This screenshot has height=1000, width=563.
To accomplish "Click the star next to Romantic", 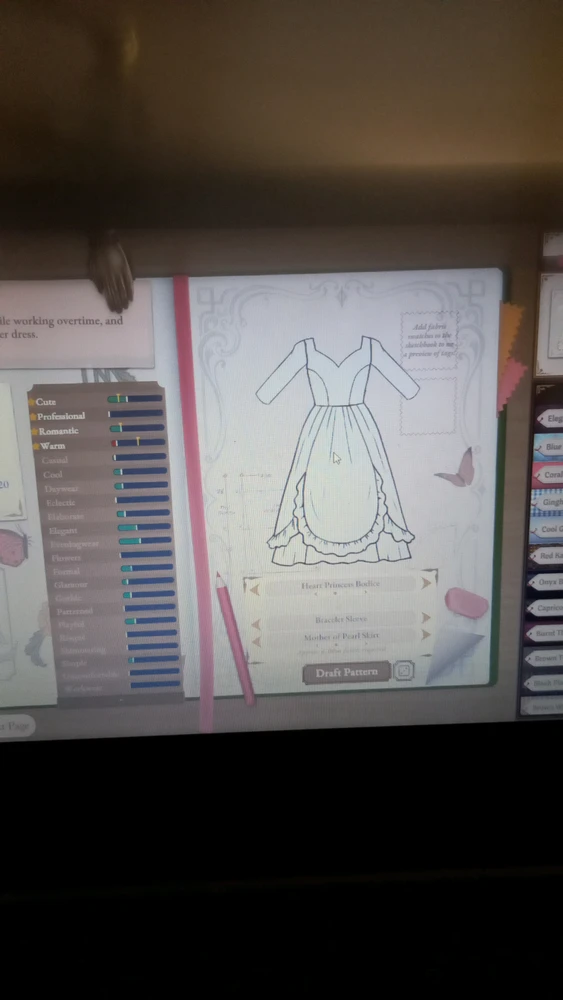I will click(34, 431).
